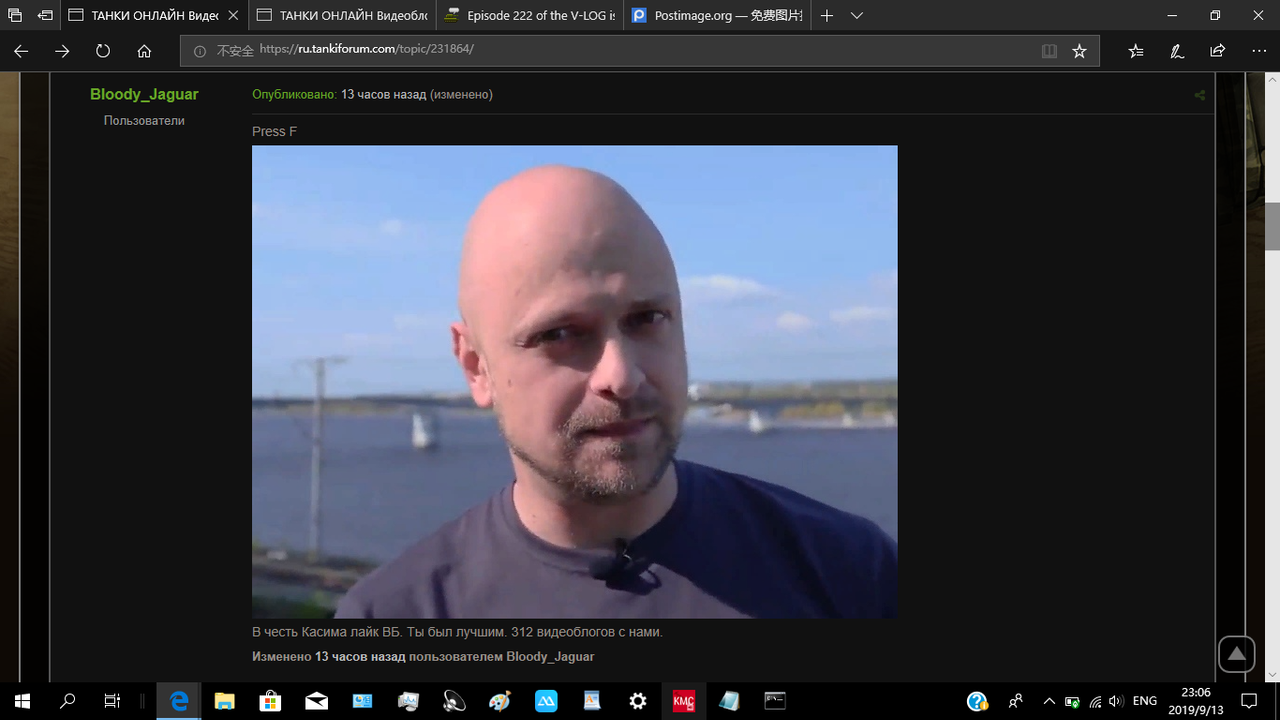Add this forum page to favorites
This screenshot has width=1280, height=720.
click(1079, 50)
